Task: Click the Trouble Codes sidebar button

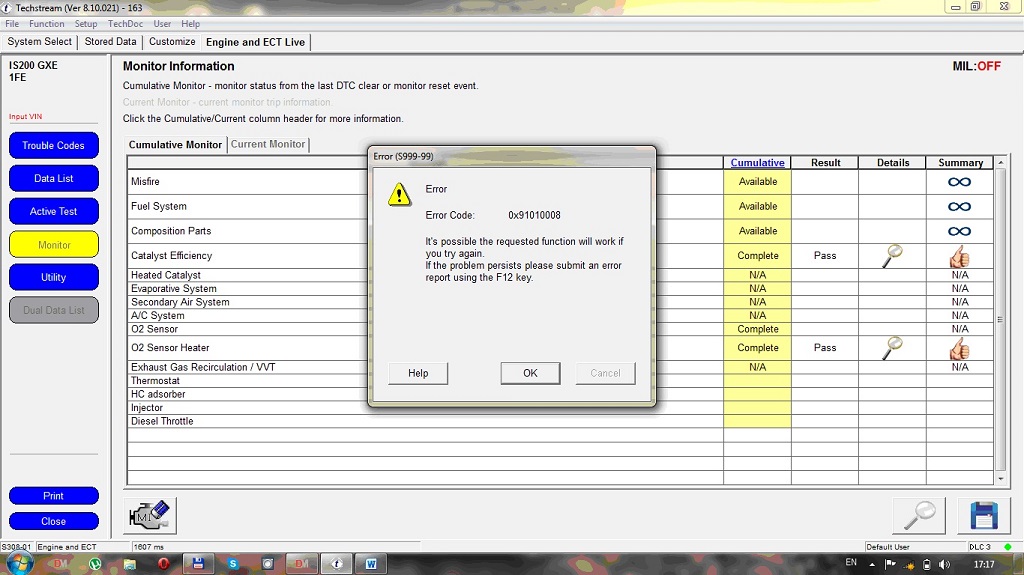Action: pos(54,146)
